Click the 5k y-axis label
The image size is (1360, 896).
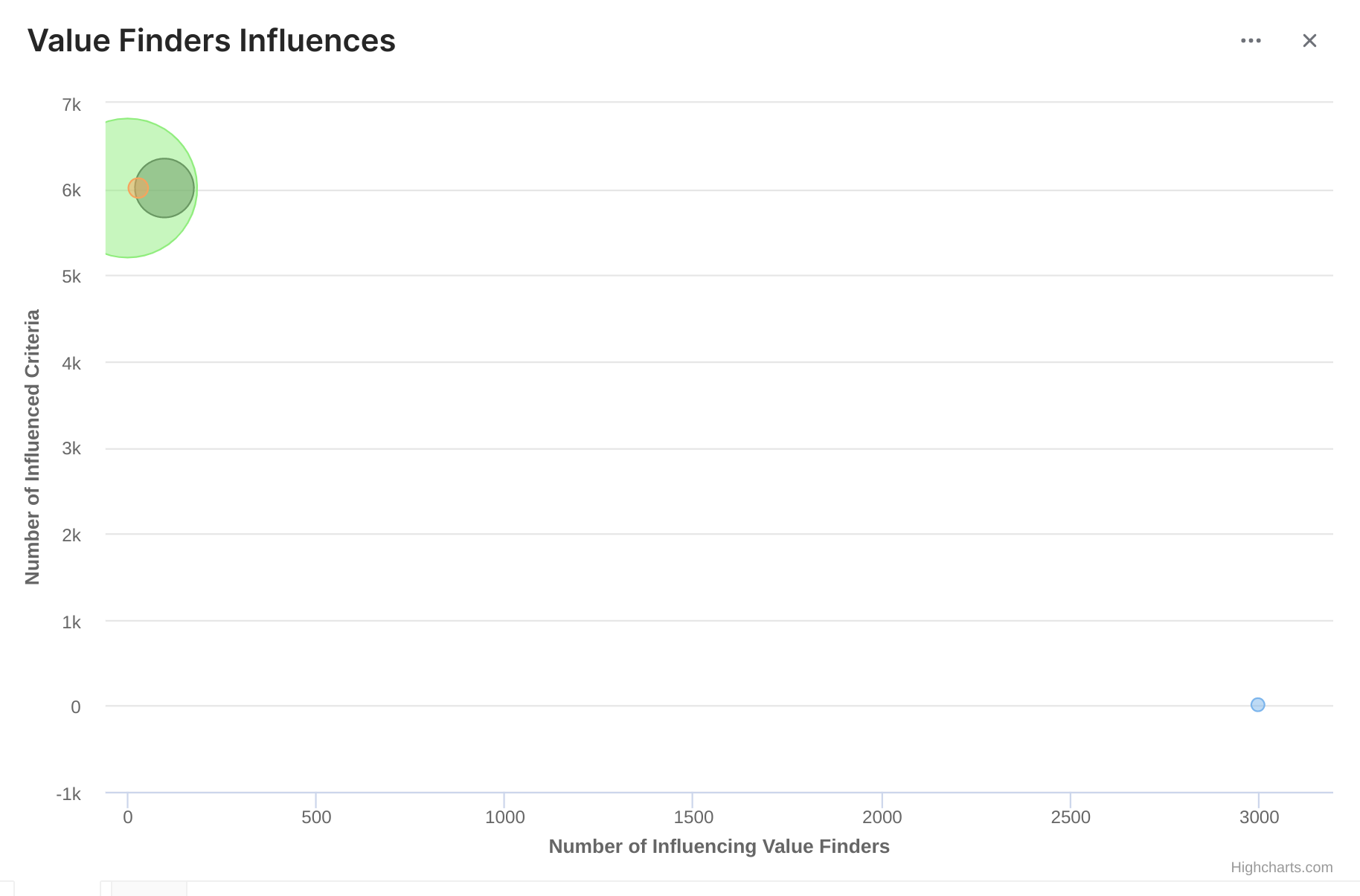[x=71, y=277]
